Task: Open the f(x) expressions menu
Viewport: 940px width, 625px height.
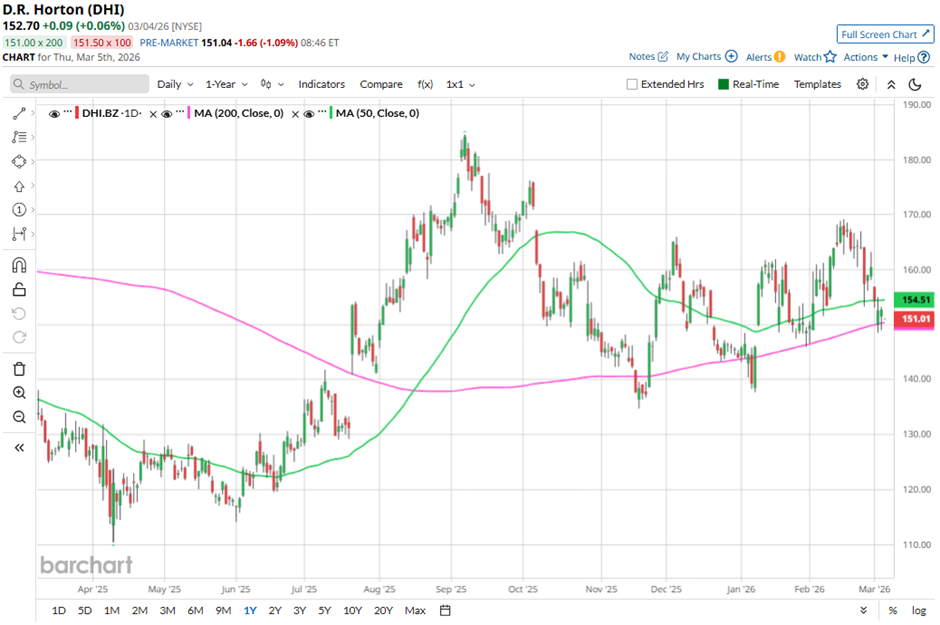Action: 425,84
